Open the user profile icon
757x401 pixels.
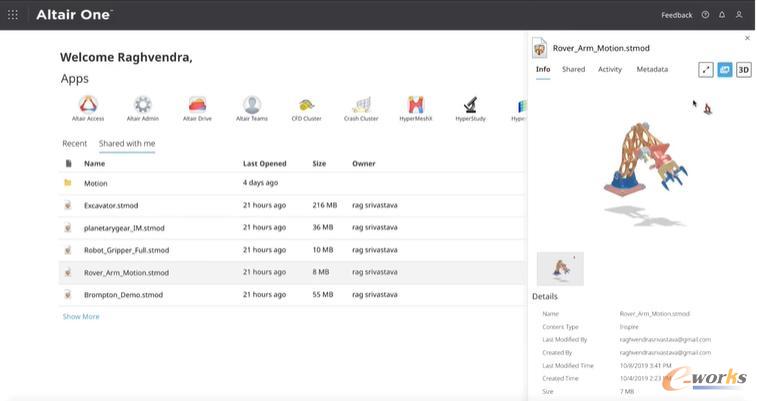click(739, 15)
